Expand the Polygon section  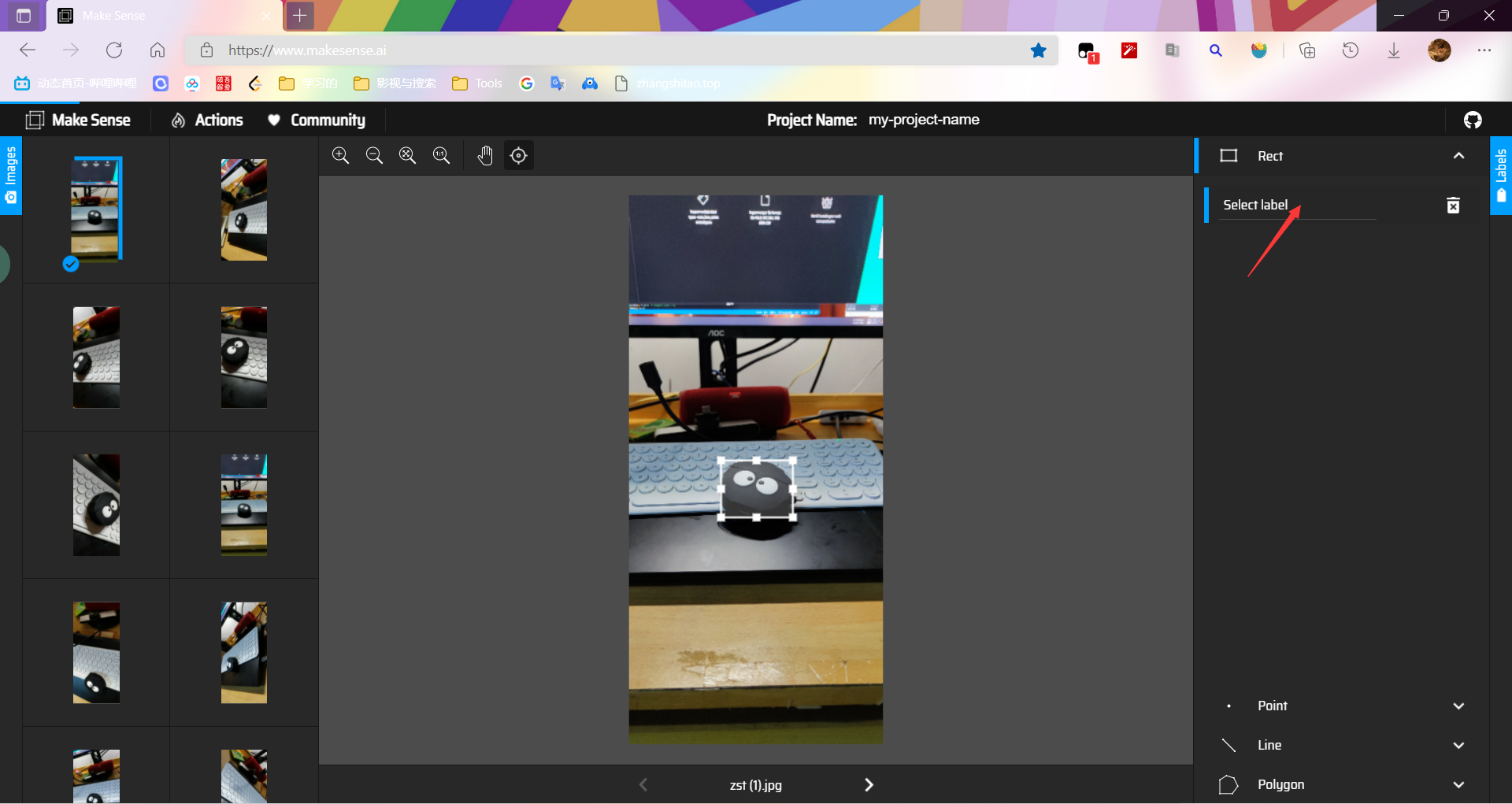1342,784
